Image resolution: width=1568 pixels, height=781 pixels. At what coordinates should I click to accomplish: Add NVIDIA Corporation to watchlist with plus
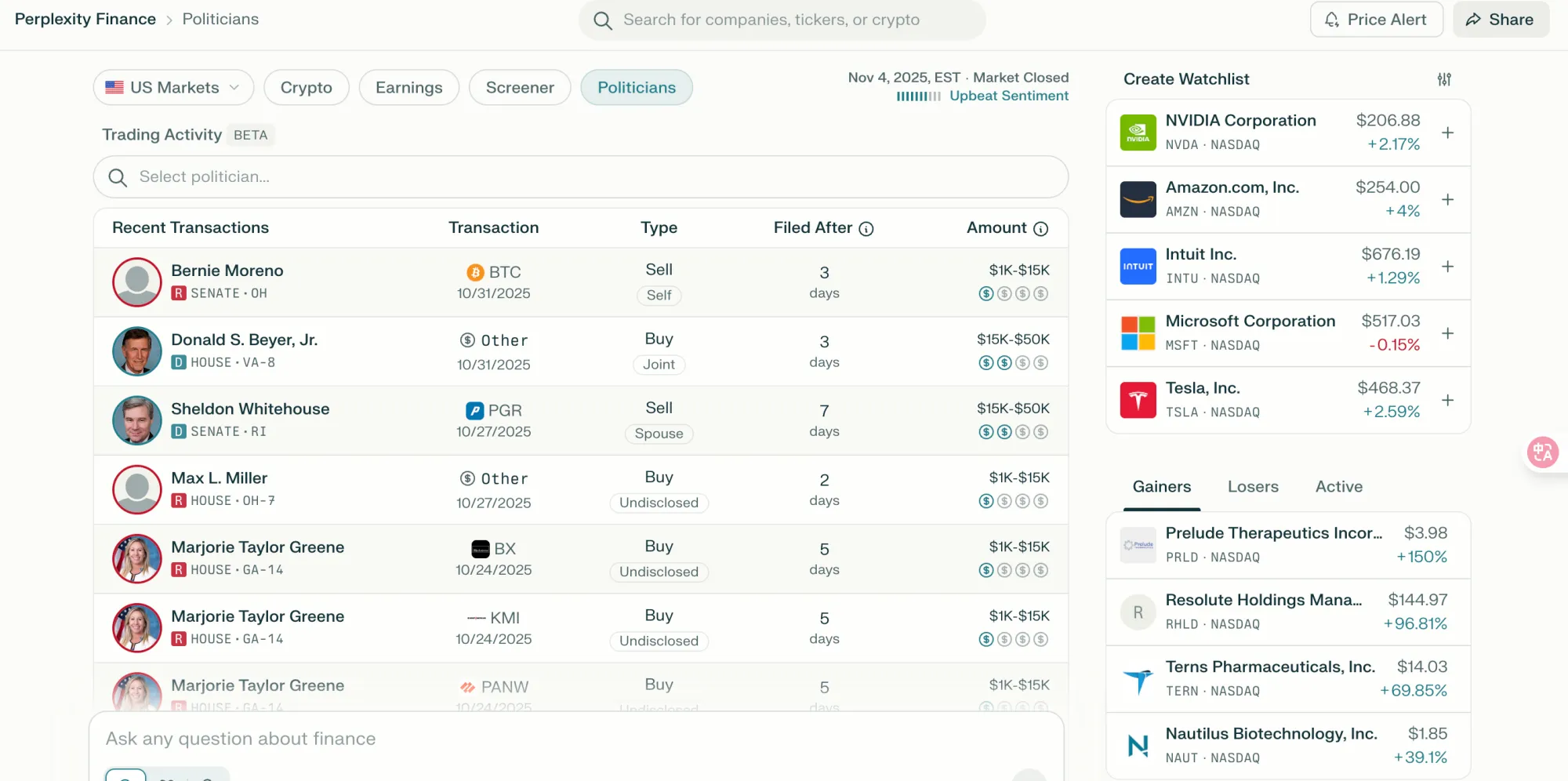(1447, 133)
